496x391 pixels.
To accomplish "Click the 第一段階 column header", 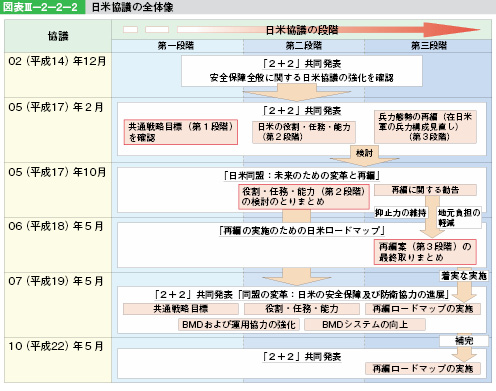I will click(x=177, y=46).
